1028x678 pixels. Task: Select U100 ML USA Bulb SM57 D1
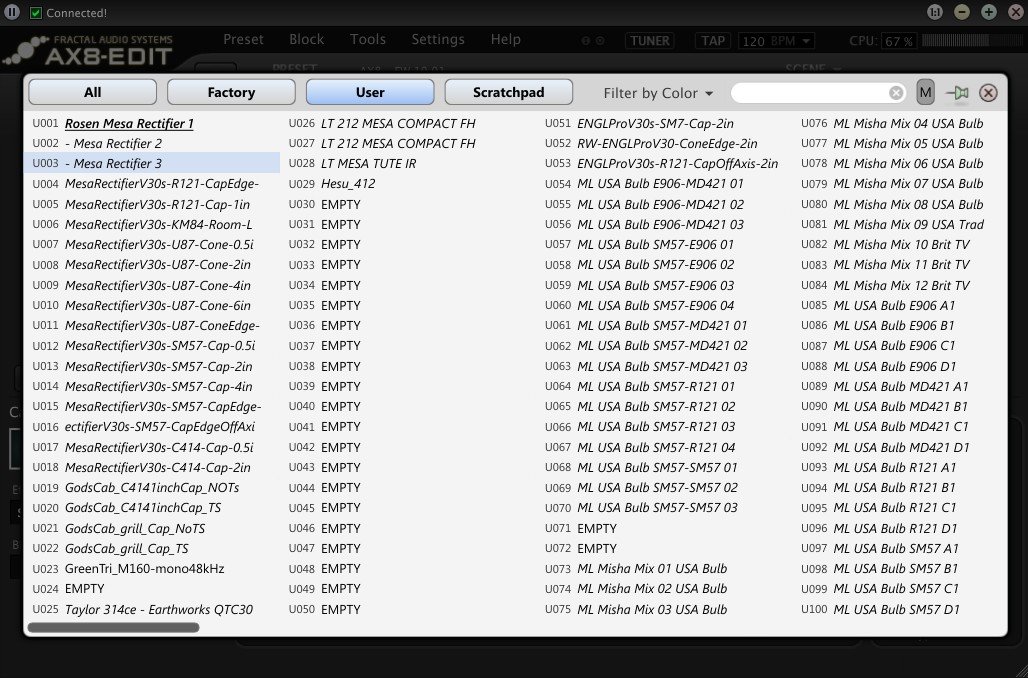[x=900, y=609]
